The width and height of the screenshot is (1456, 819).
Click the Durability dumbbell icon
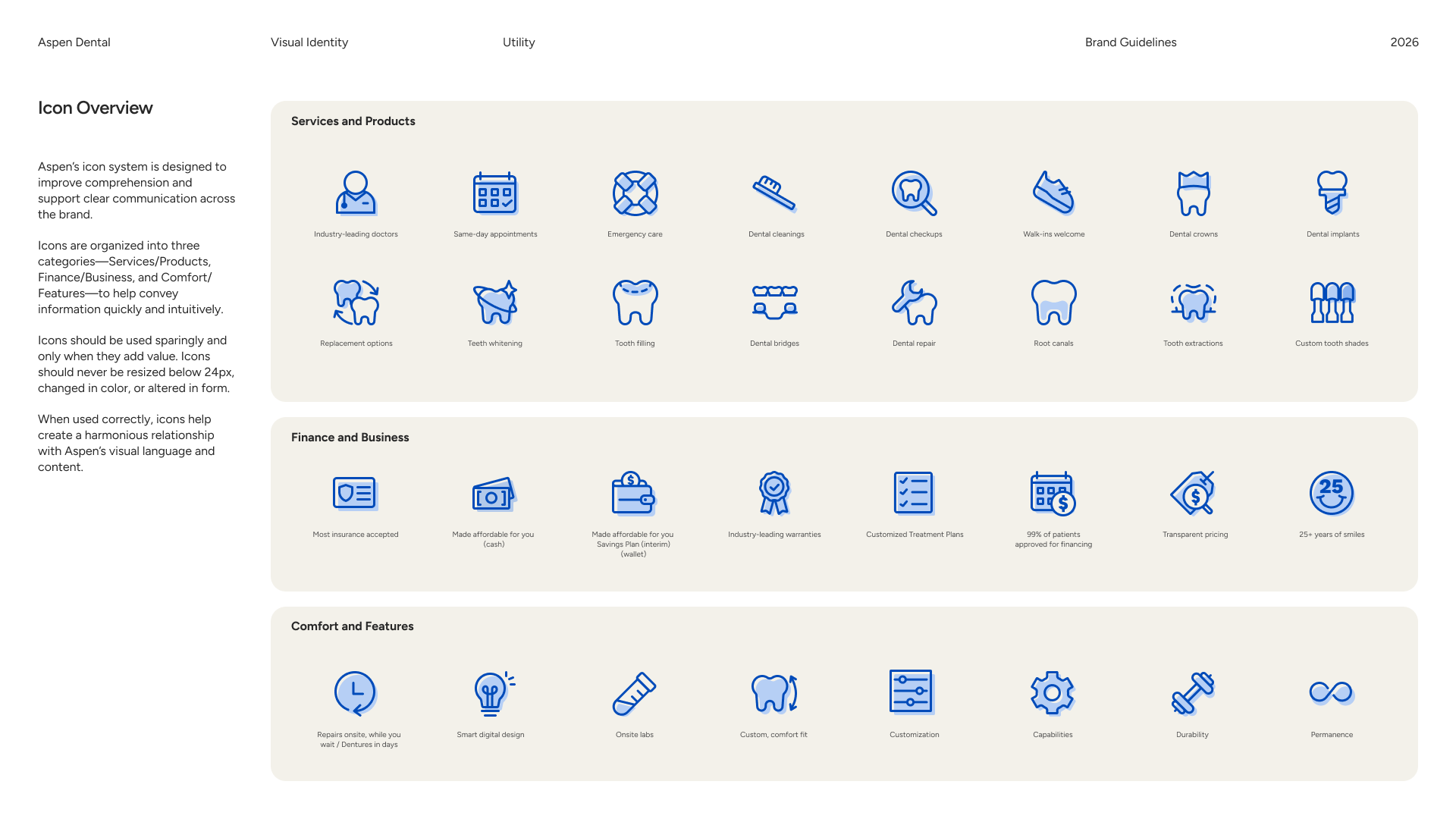[1192, 693]
